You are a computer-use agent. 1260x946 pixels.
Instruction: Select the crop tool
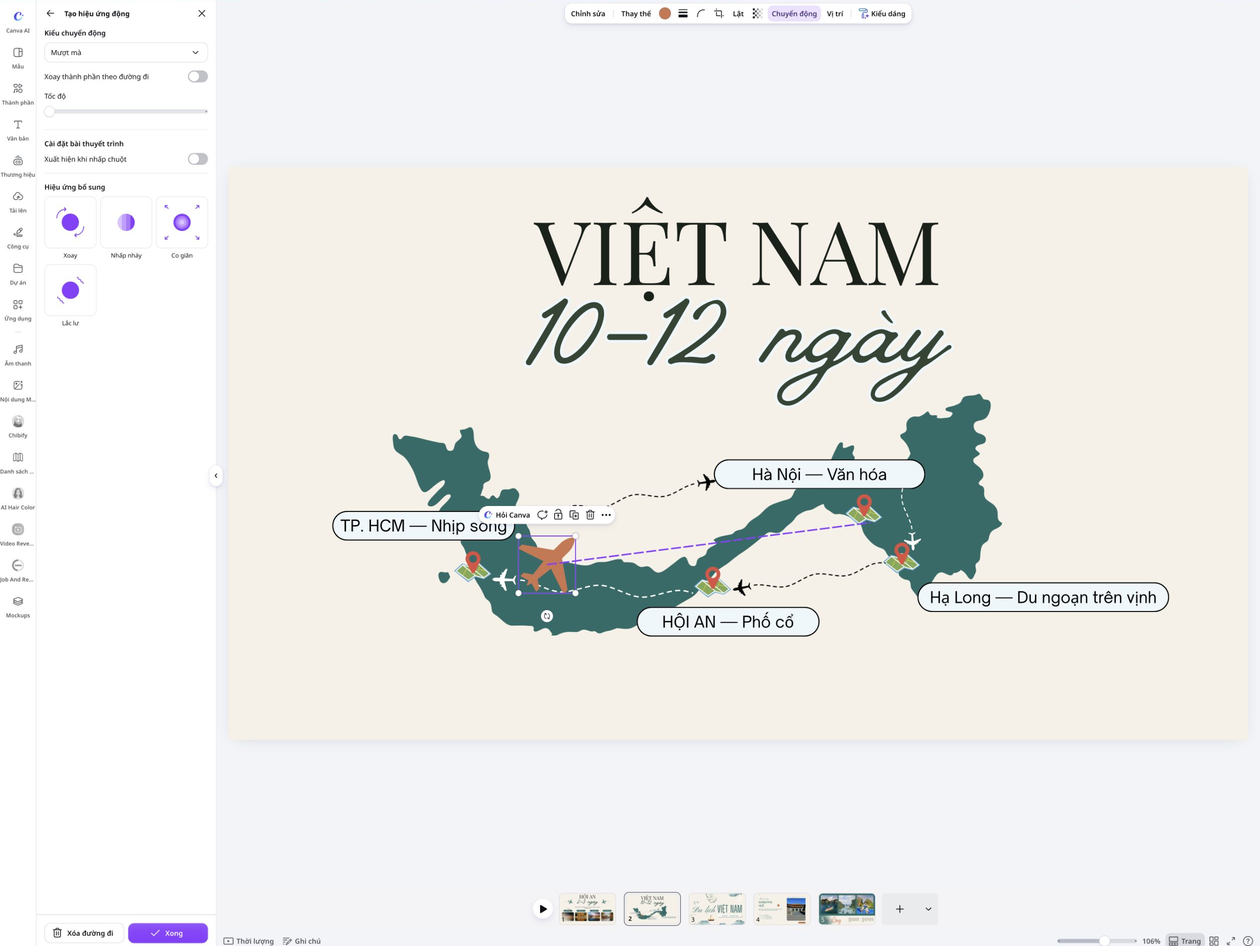point(719,14)
